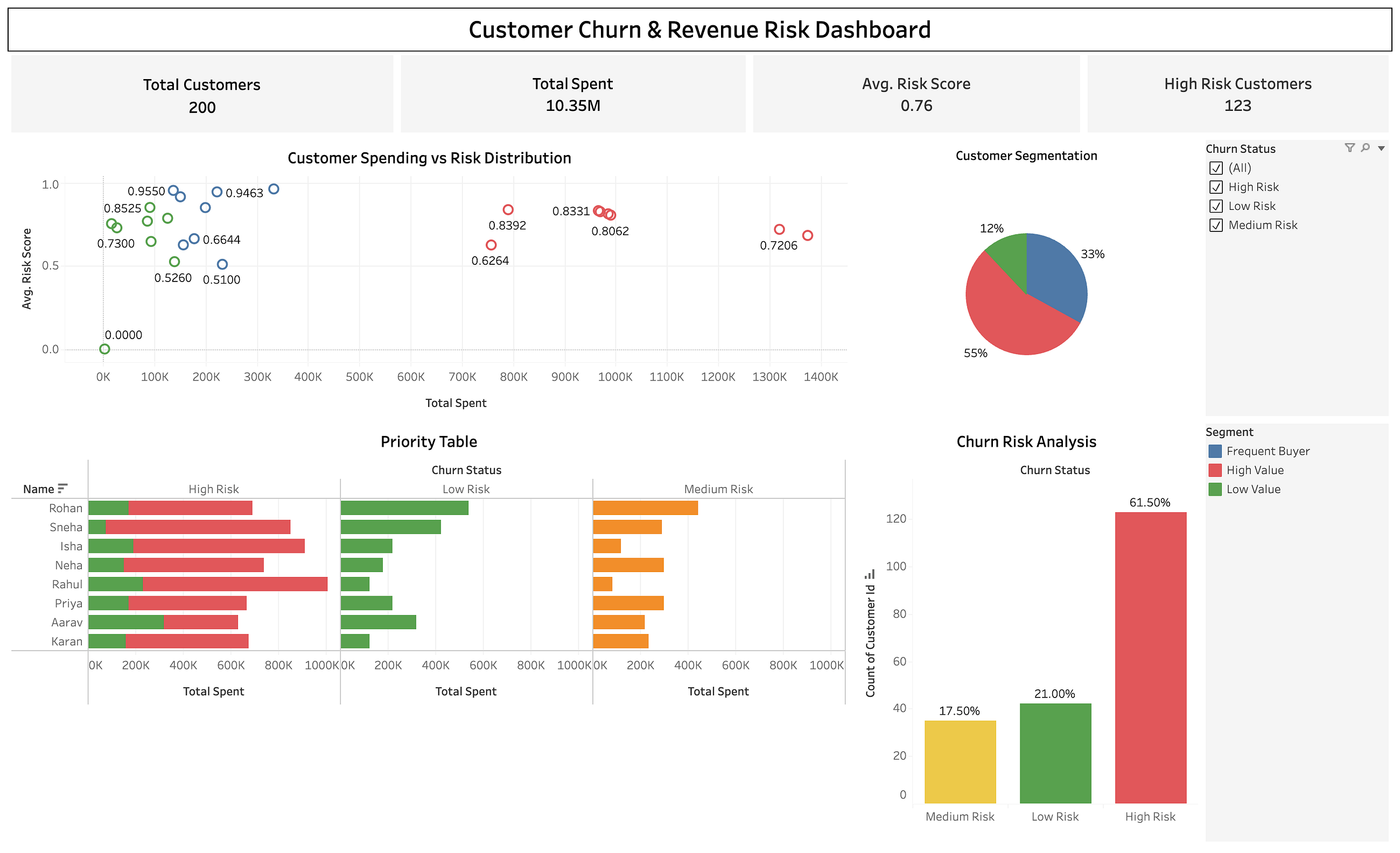This screenshot has height=853, width=1400.
Task: Select the scatter point labeled 0.9550
Action: 173,191
